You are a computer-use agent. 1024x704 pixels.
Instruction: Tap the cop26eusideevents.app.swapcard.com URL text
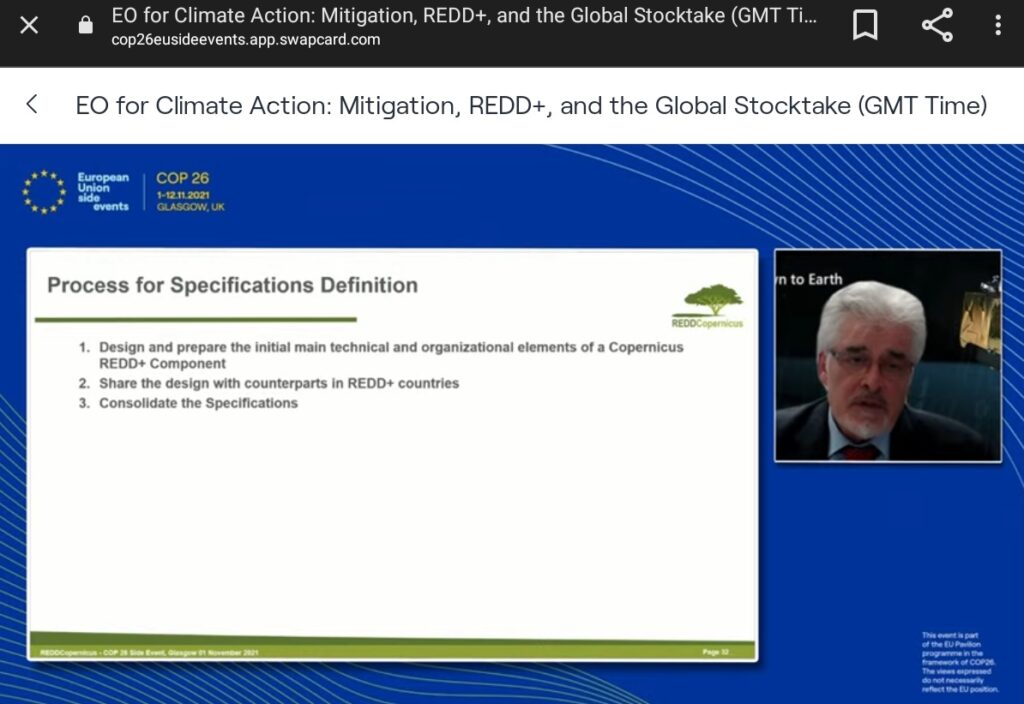pos(246,40)
